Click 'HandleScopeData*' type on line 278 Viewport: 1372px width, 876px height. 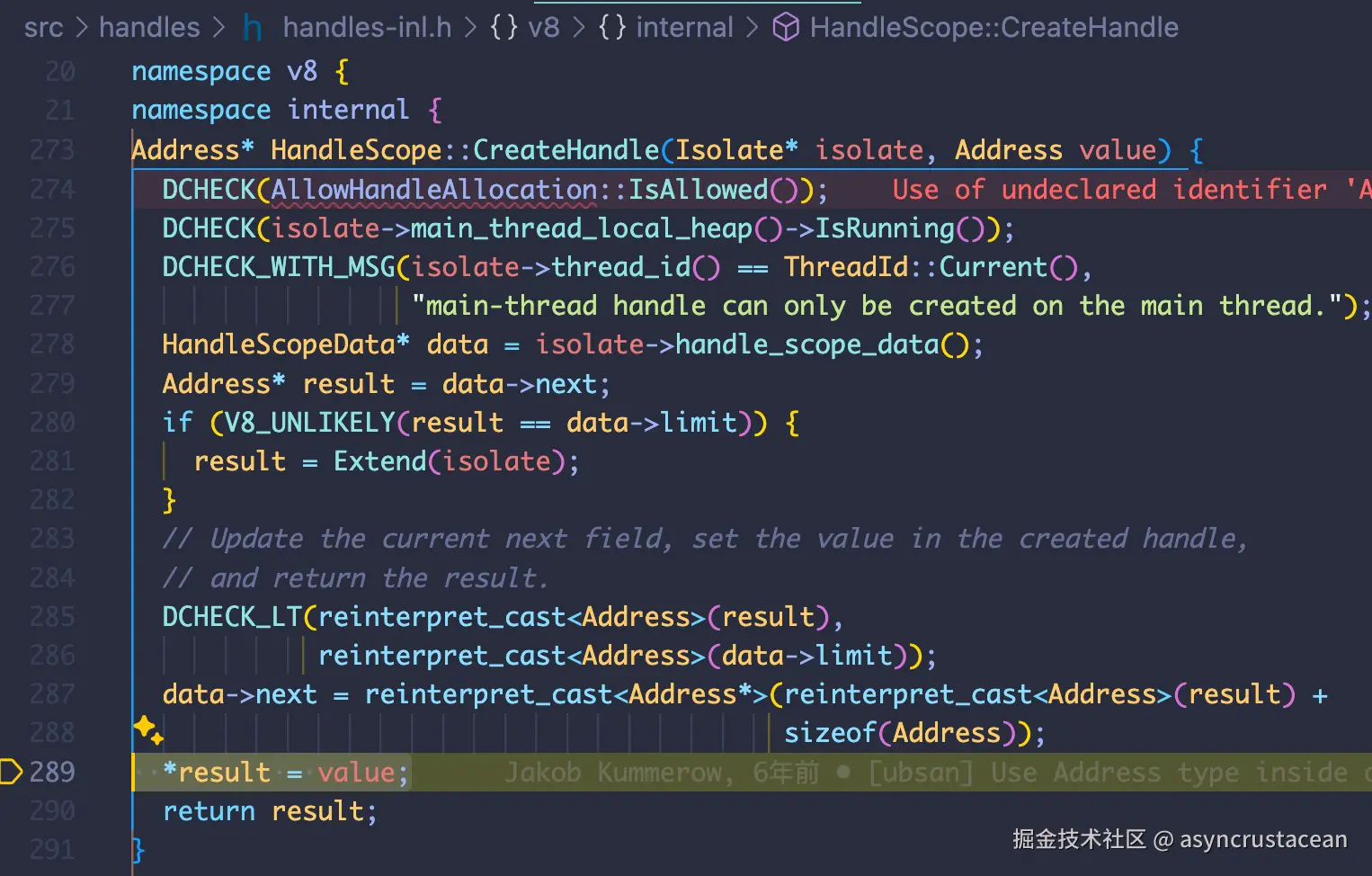286,344
